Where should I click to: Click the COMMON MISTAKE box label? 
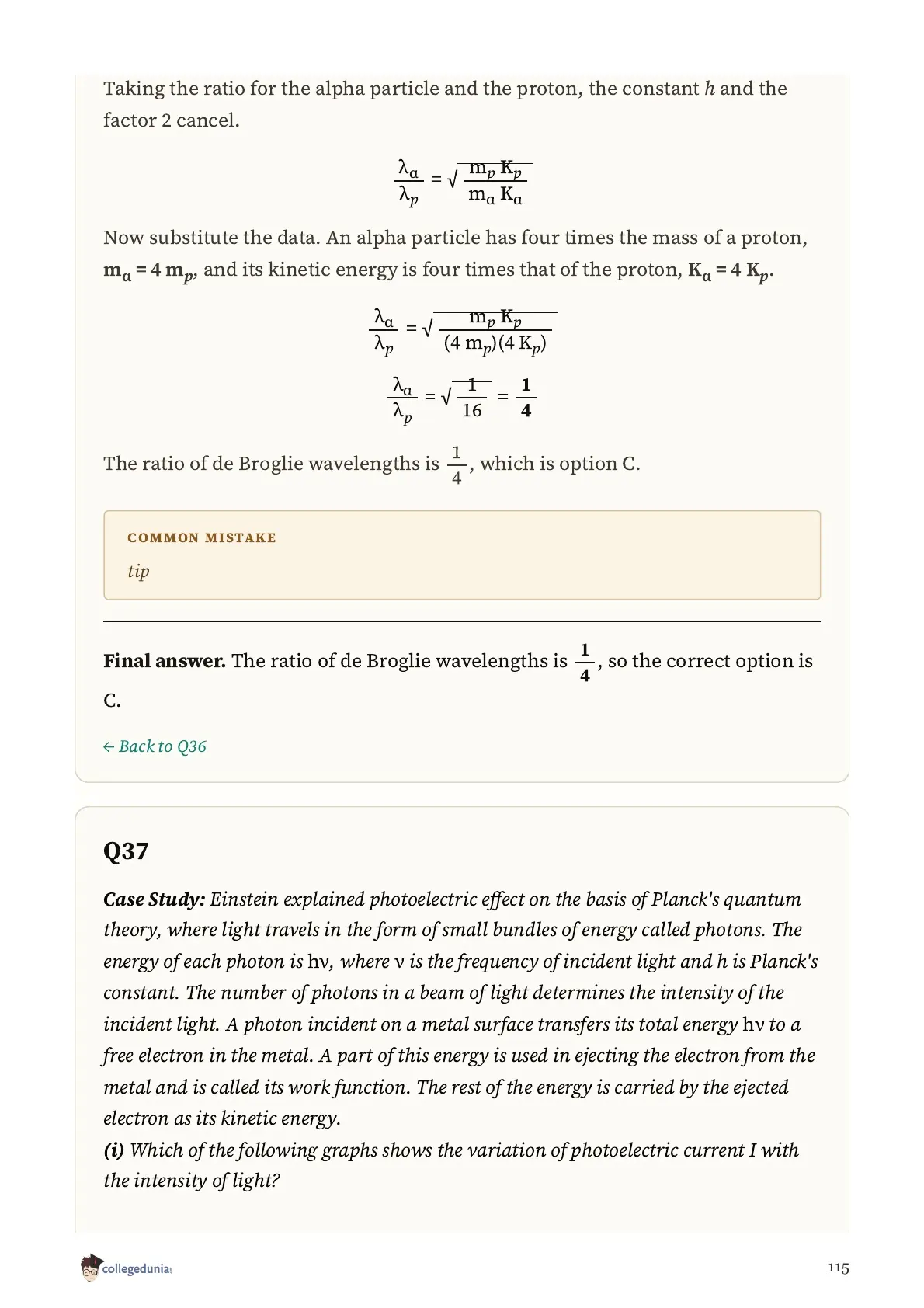pyautogui.click(x=202, y=537)
